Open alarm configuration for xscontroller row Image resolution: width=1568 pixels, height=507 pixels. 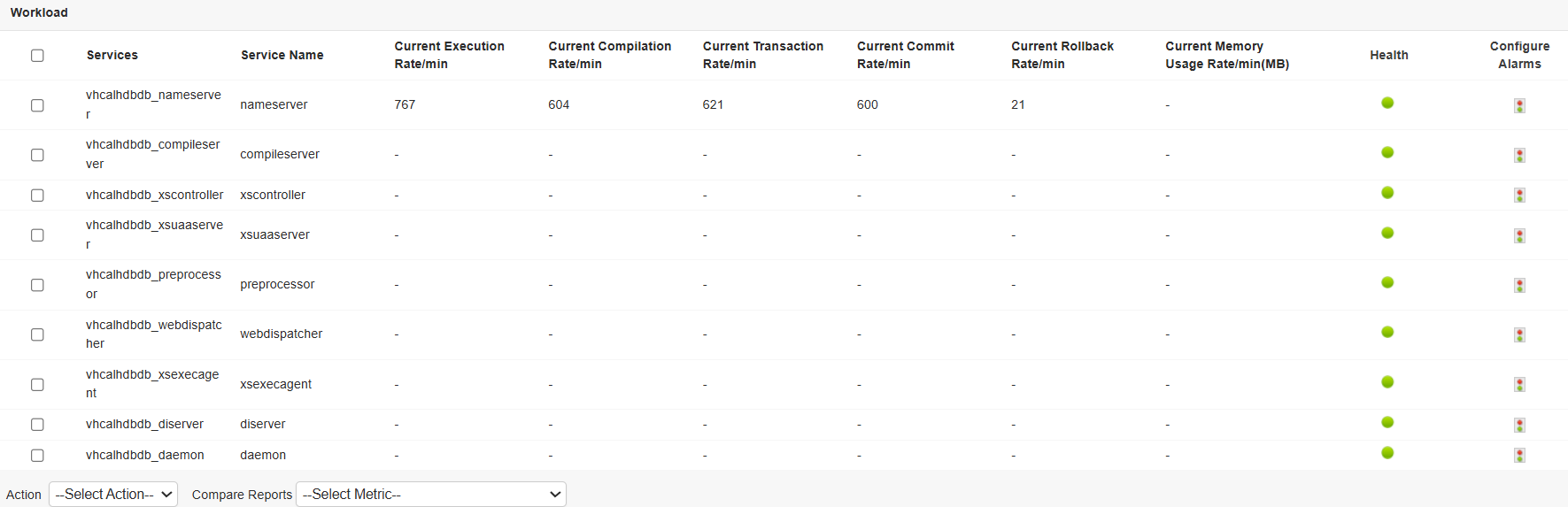click(1519, 195)
